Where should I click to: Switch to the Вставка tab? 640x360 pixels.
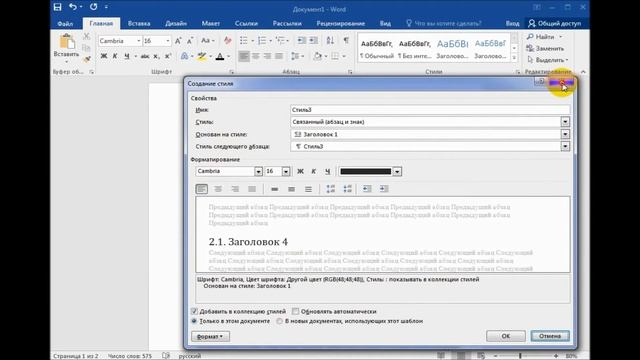click(x=139, y=24)
